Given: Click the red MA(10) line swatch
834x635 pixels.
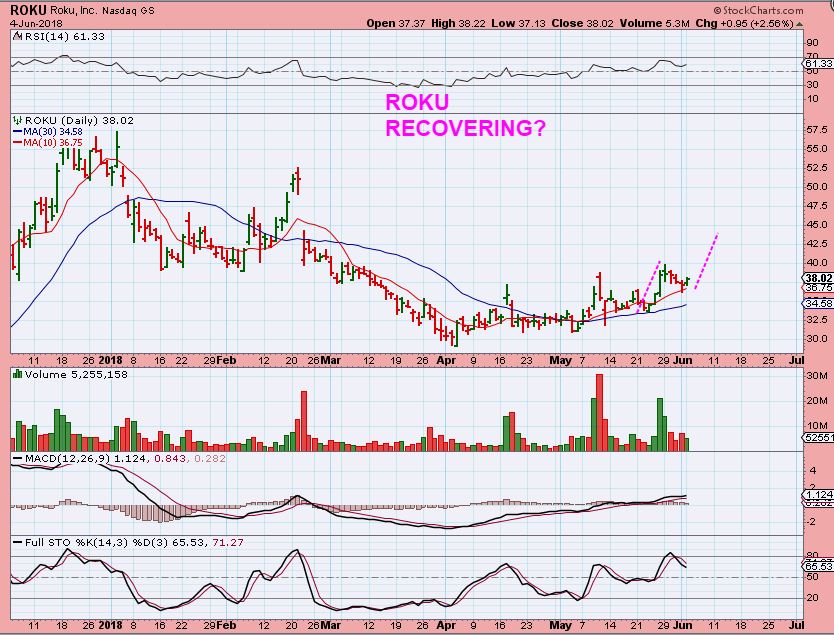Looking at the screenshot, I should tap(18, 143).
